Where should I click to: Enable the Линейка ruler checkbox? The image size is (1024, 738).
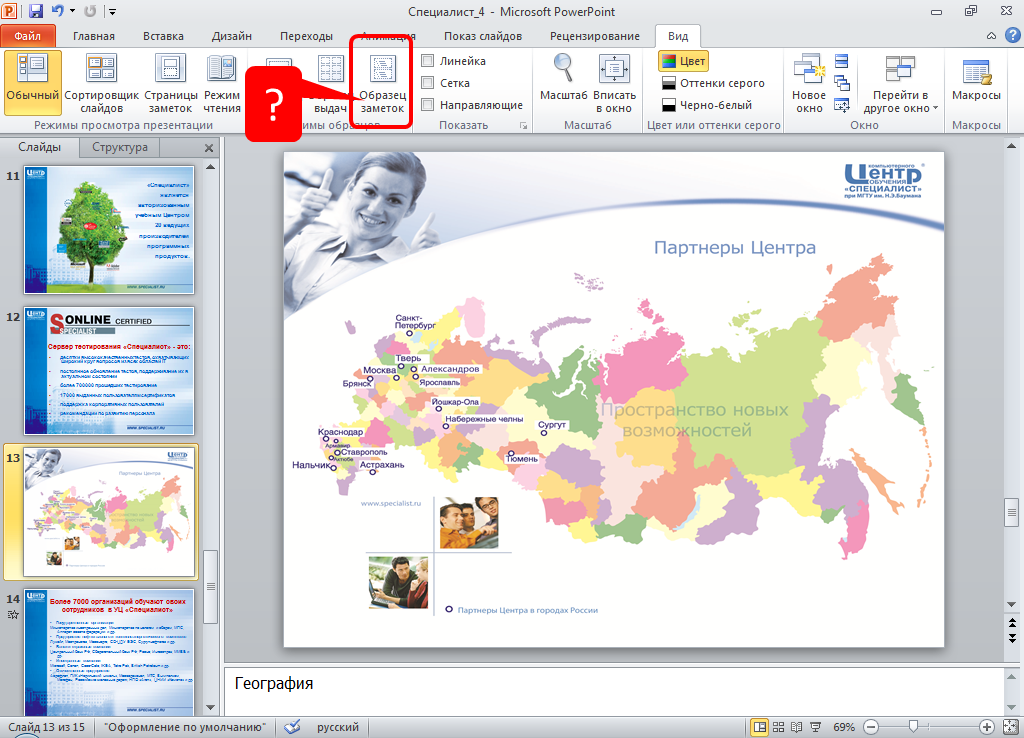[428, 61]
